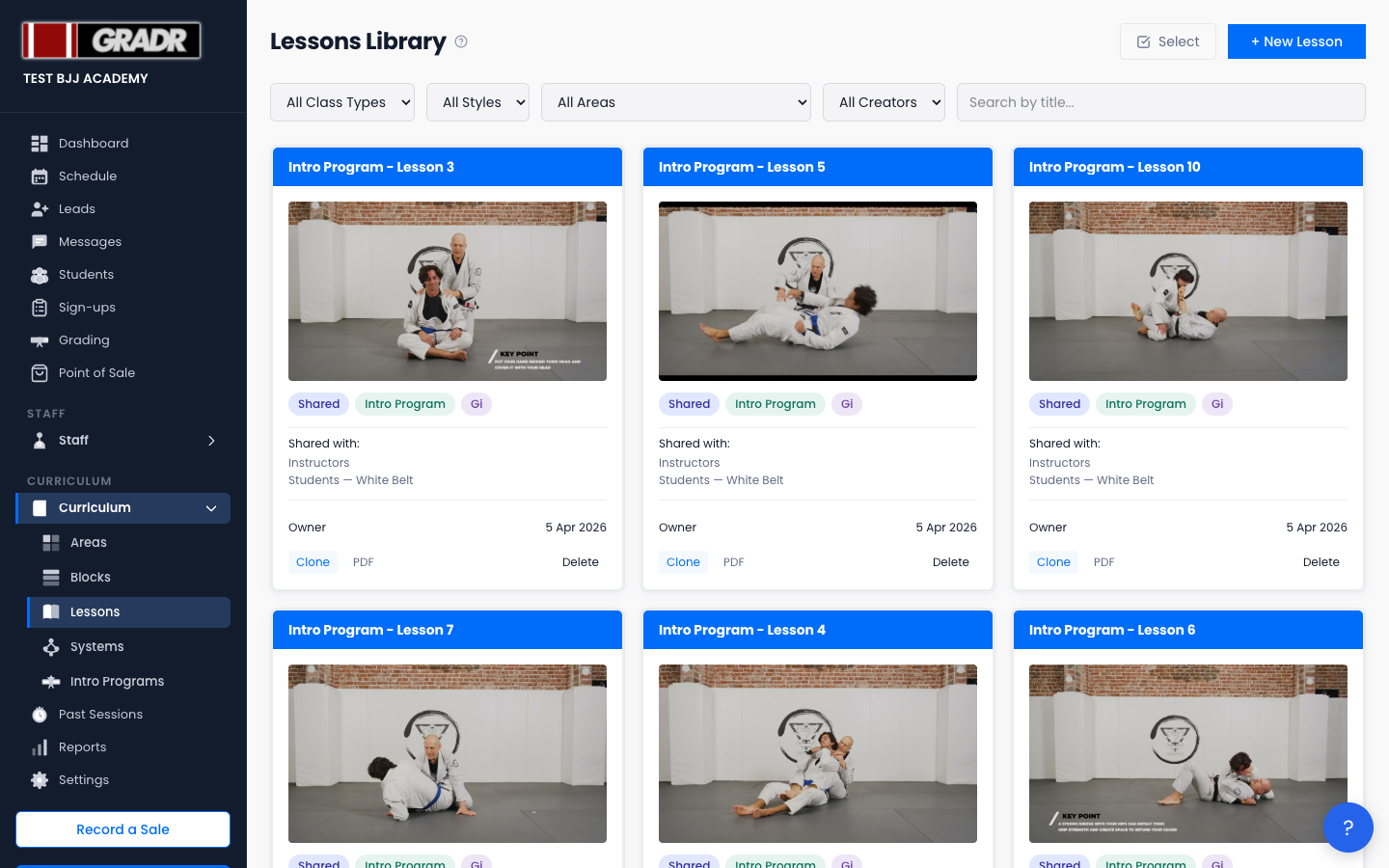The height and width of the screenshot is (868, 1389).
Task: Click the Leads person-plus icon
Action: coord(40,209)
